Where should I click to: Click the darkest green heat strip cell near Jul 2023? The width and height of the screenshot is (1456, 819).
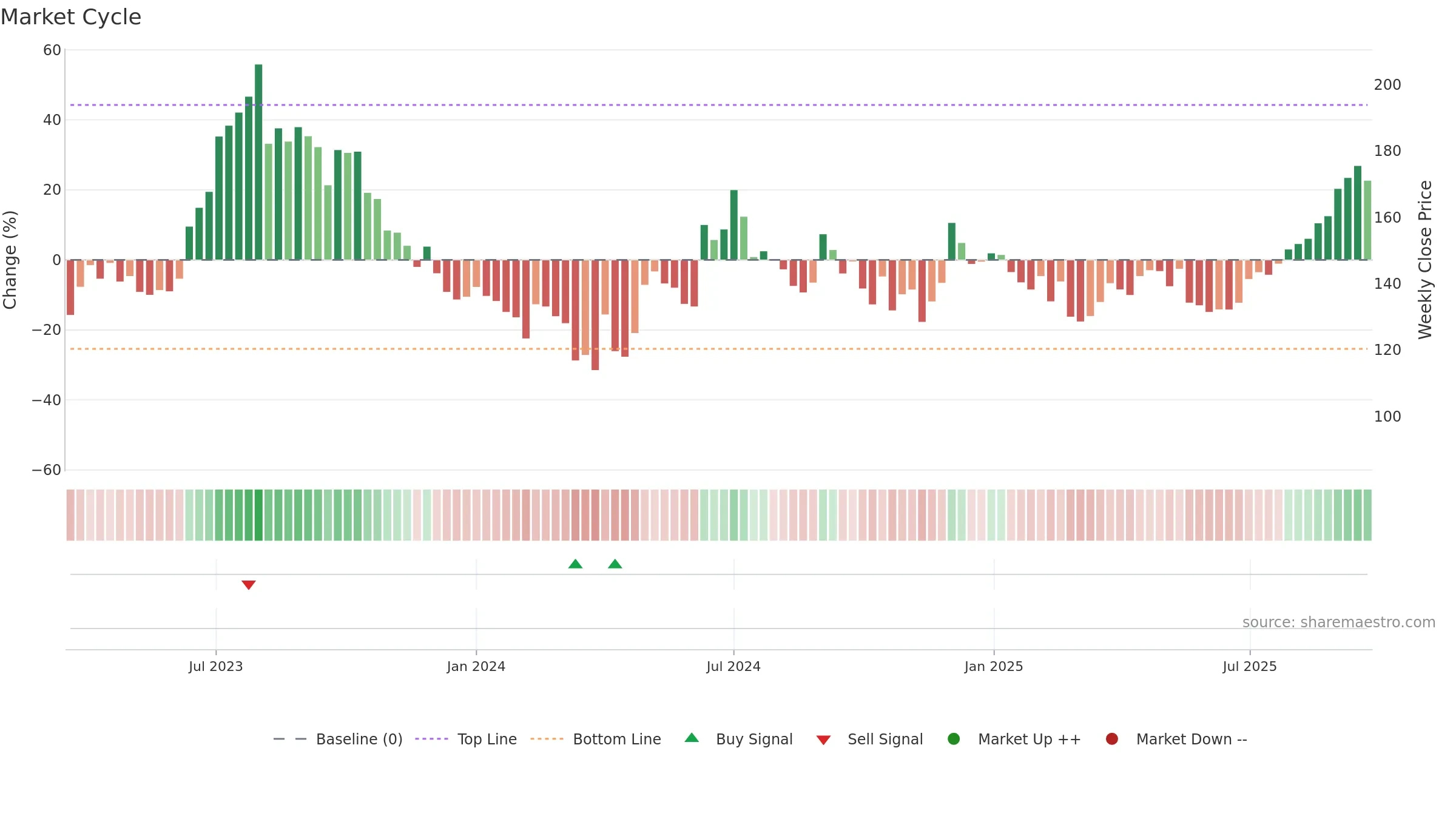(258, 515)
